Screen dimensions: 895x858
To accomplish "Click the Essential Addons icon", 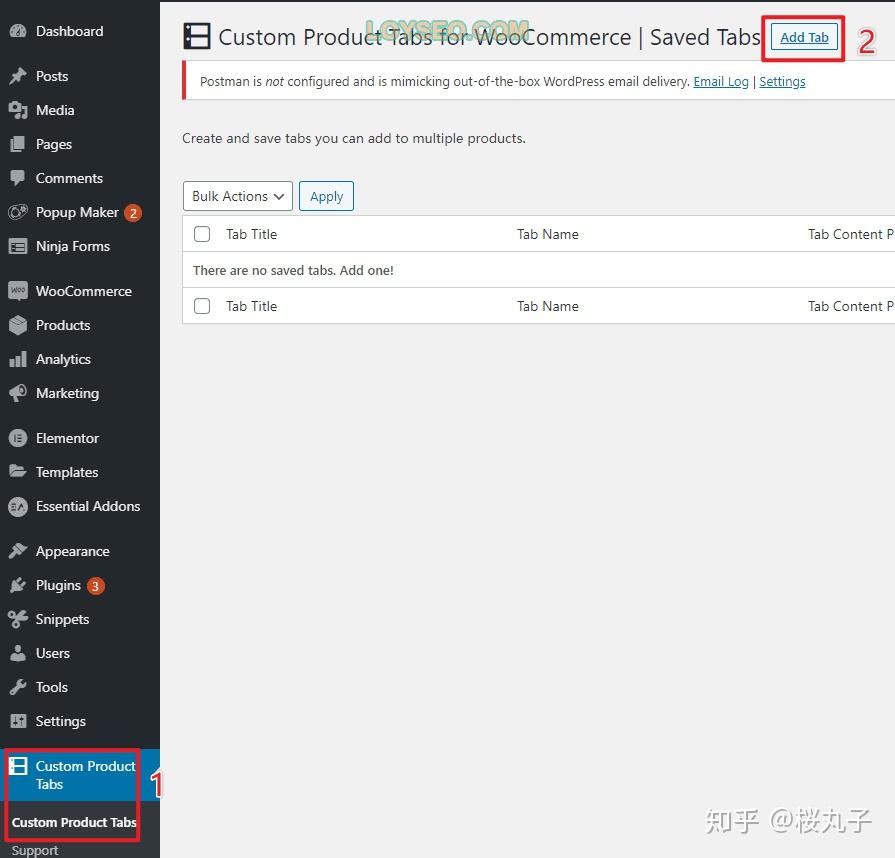I will click(x=18, y=506).
